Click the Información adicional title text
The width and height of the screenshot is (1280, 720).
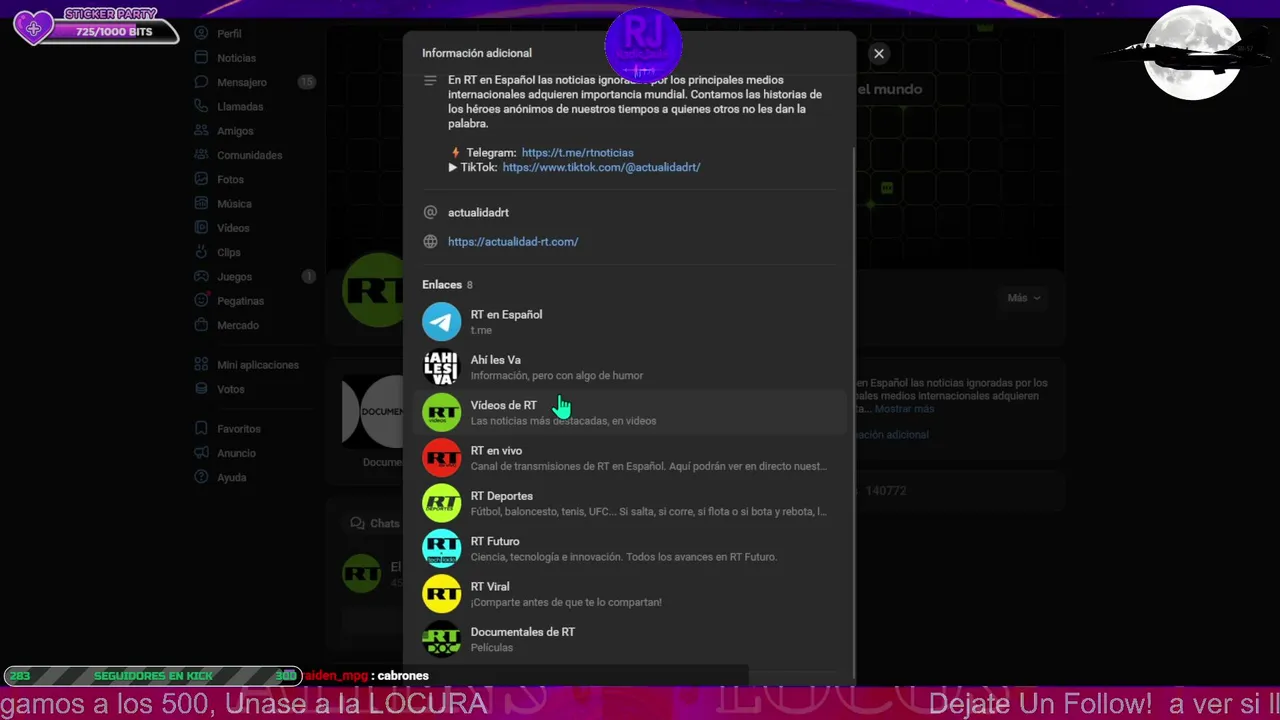tap(477, 54)
